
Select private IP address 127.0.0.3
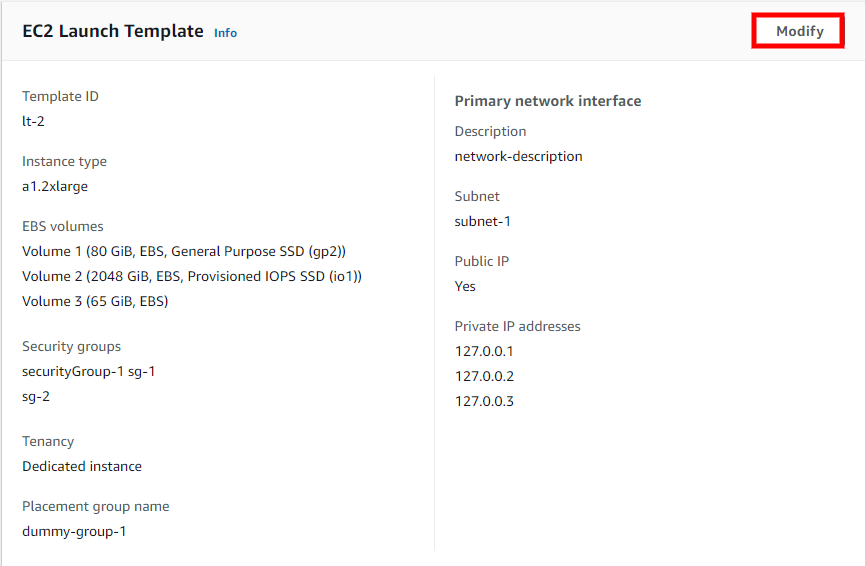(484, 401)
